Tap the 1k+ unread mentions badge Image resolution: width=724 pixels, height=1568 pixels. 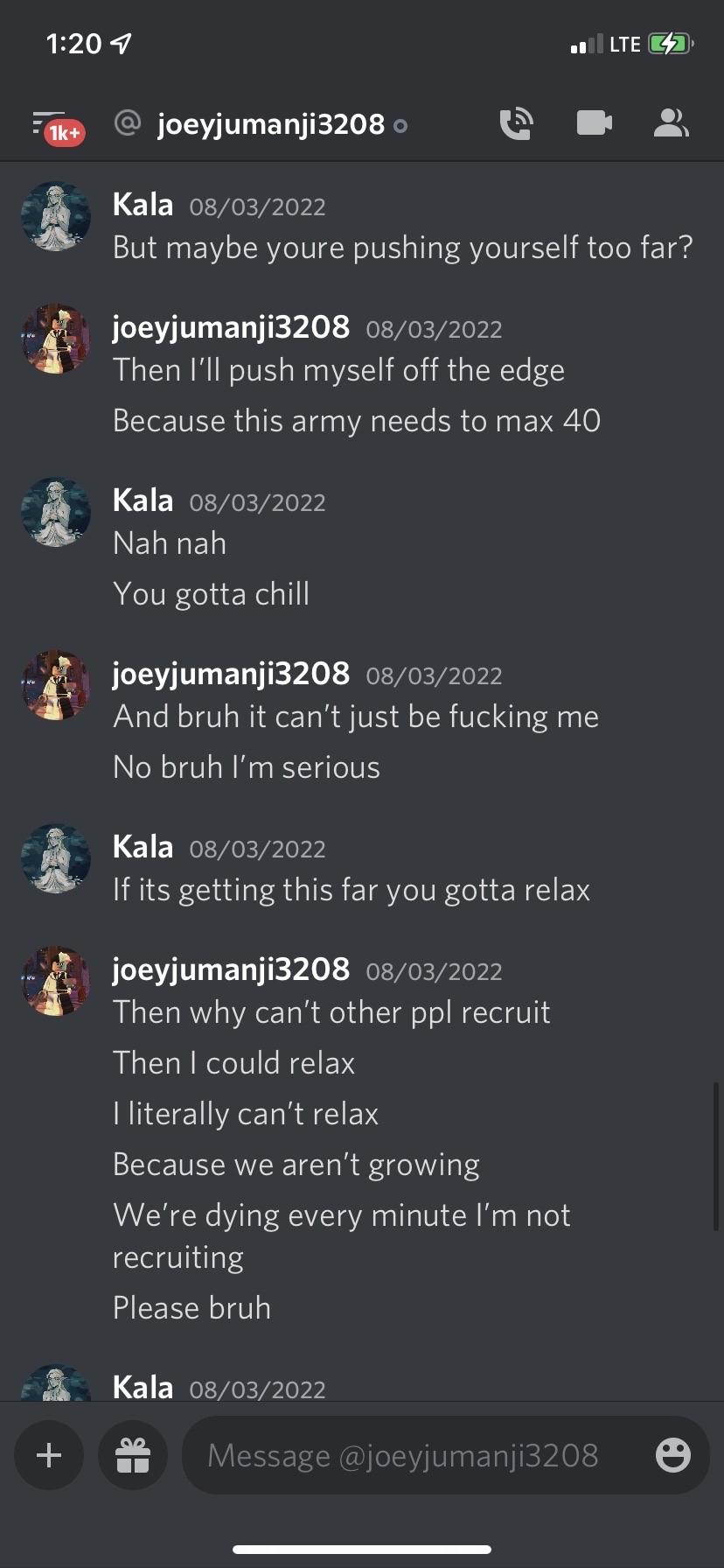pos(65,133)
